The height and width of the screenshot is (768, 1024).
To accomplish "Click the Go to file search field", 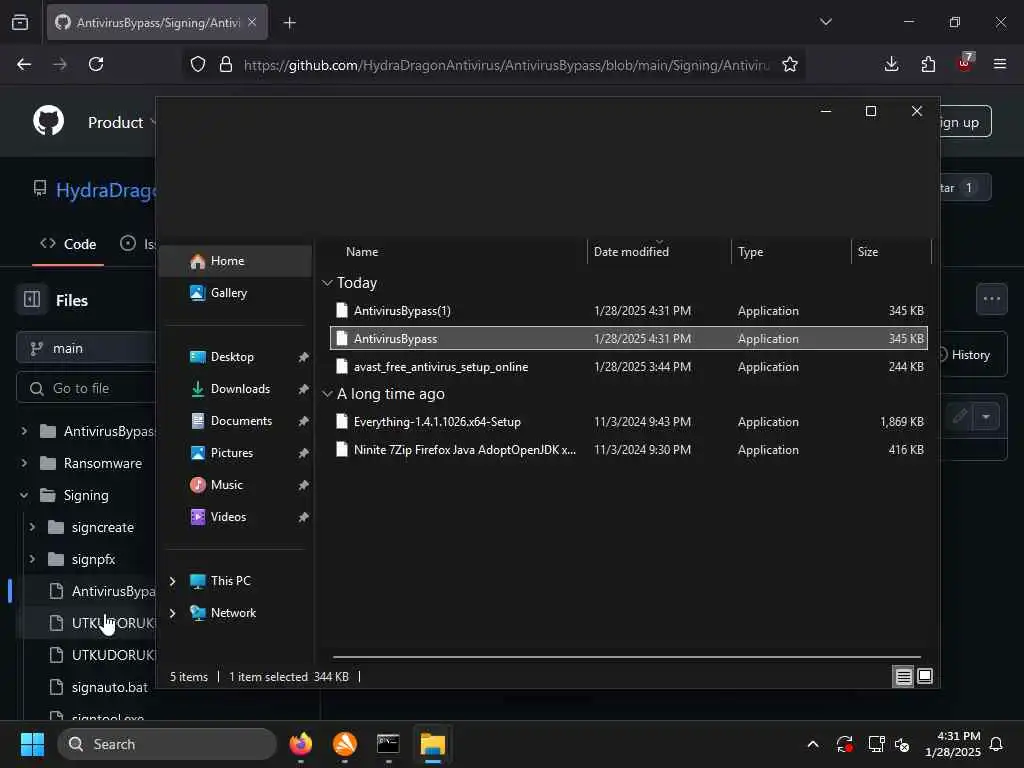I will [x=86, y=389].
